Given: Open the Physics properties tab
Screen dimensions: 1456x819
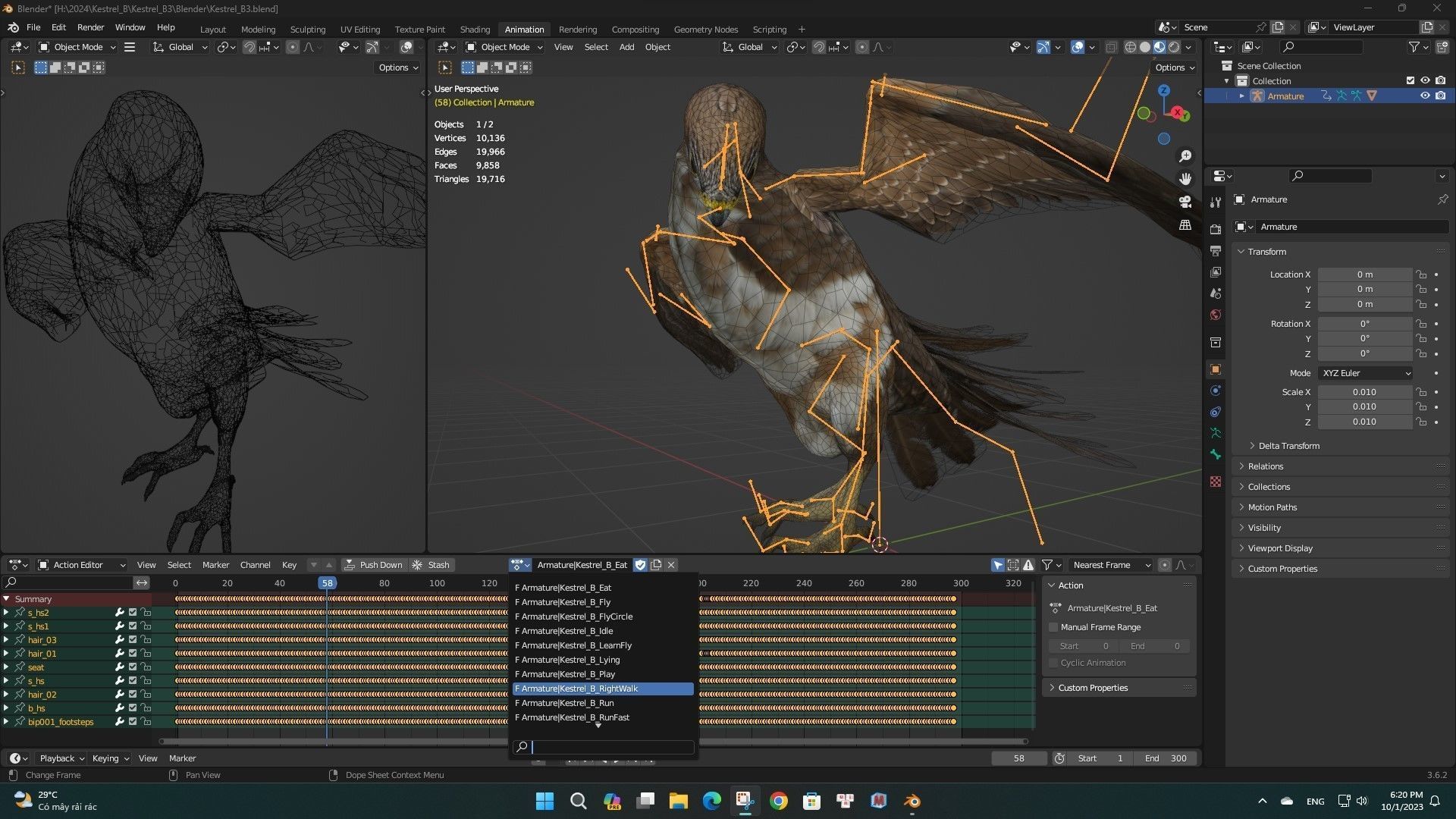Looking at the screenshot, I should point(1216,391).
